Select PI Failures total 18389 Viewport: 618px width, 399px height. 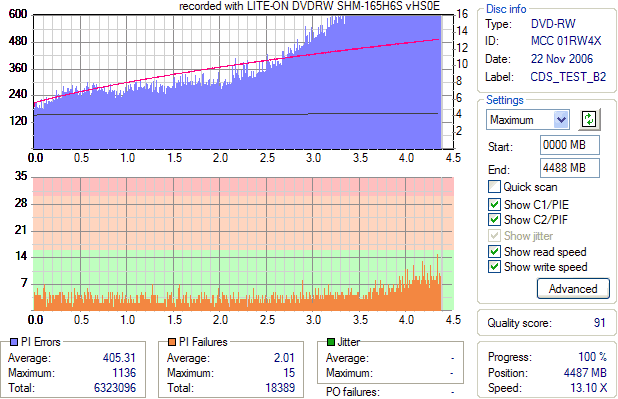(280, 388)
